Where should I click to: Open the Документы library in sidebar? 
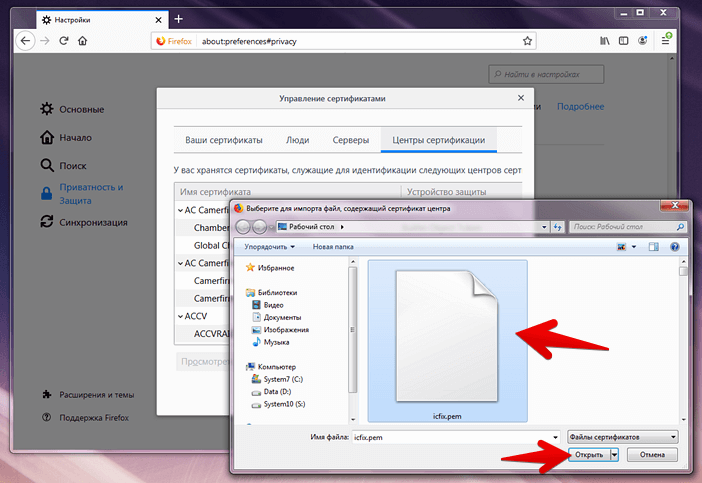284,317
